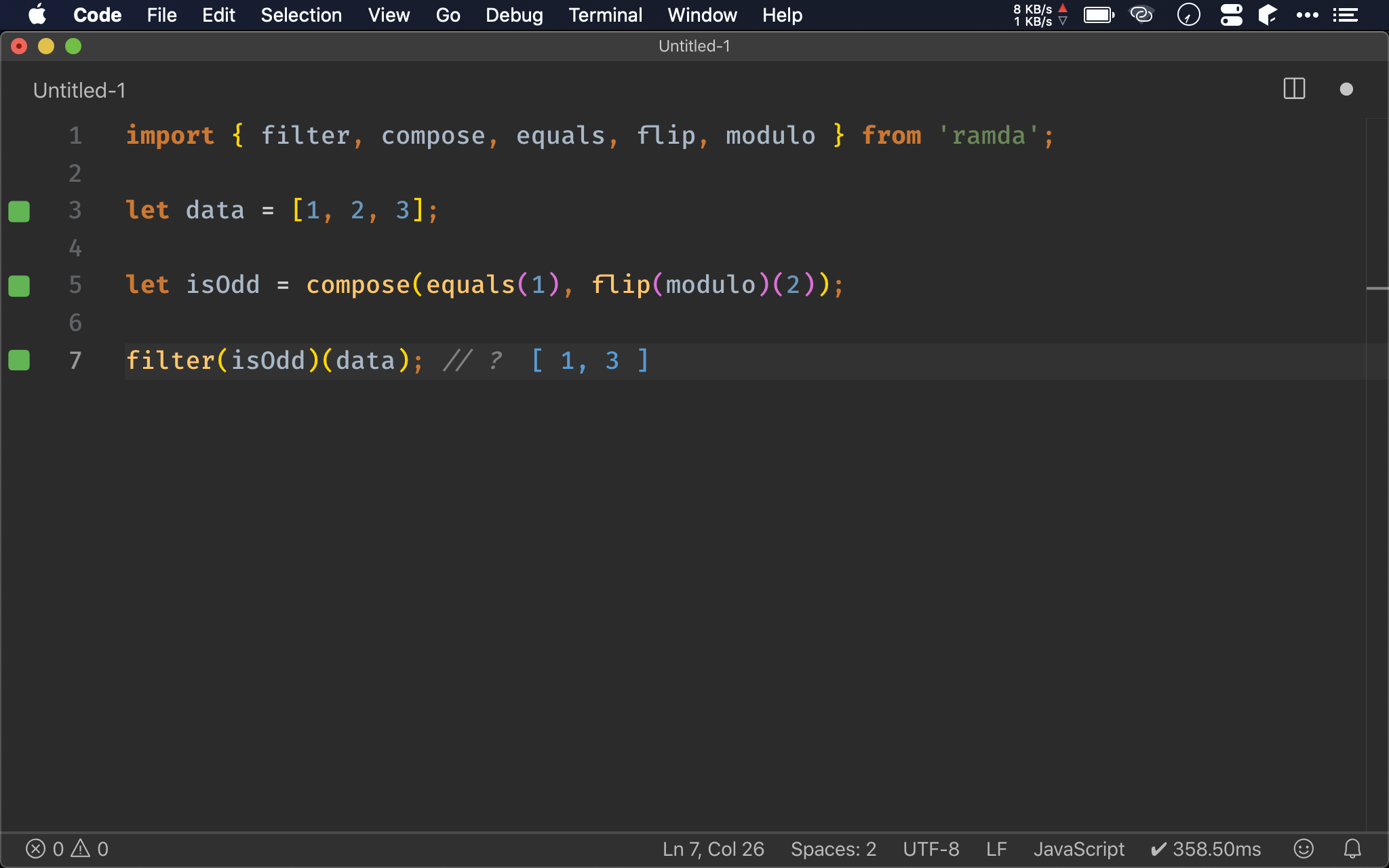1389x868 pixels.
Task: Click the Quokka '358.50ms' status item
Action: [x=1206, y=849]
